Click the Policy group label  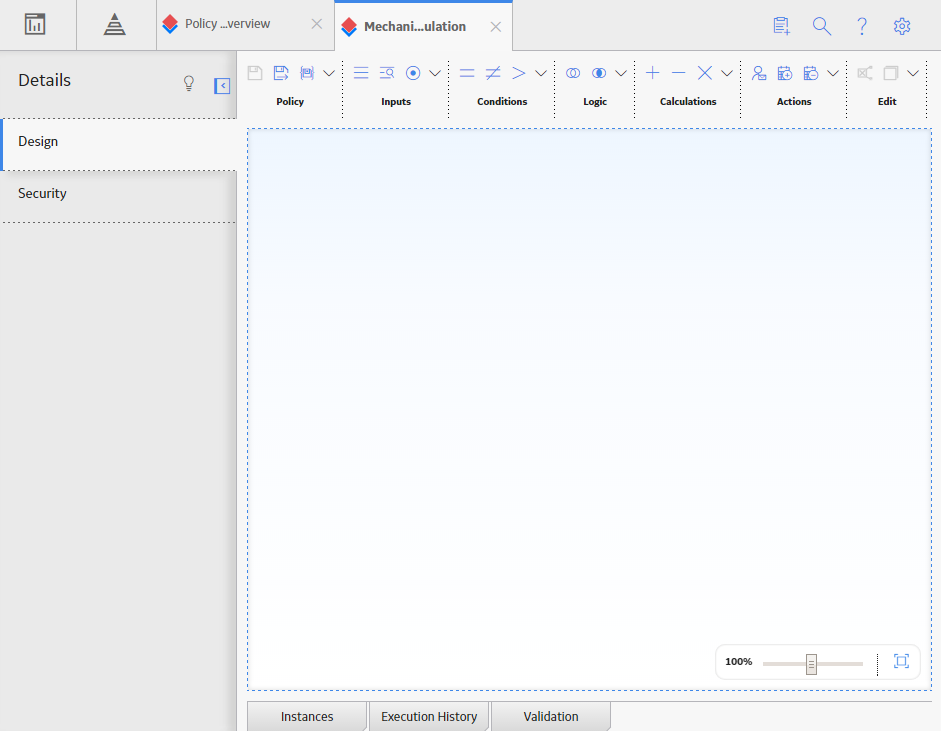click(290, 101)
